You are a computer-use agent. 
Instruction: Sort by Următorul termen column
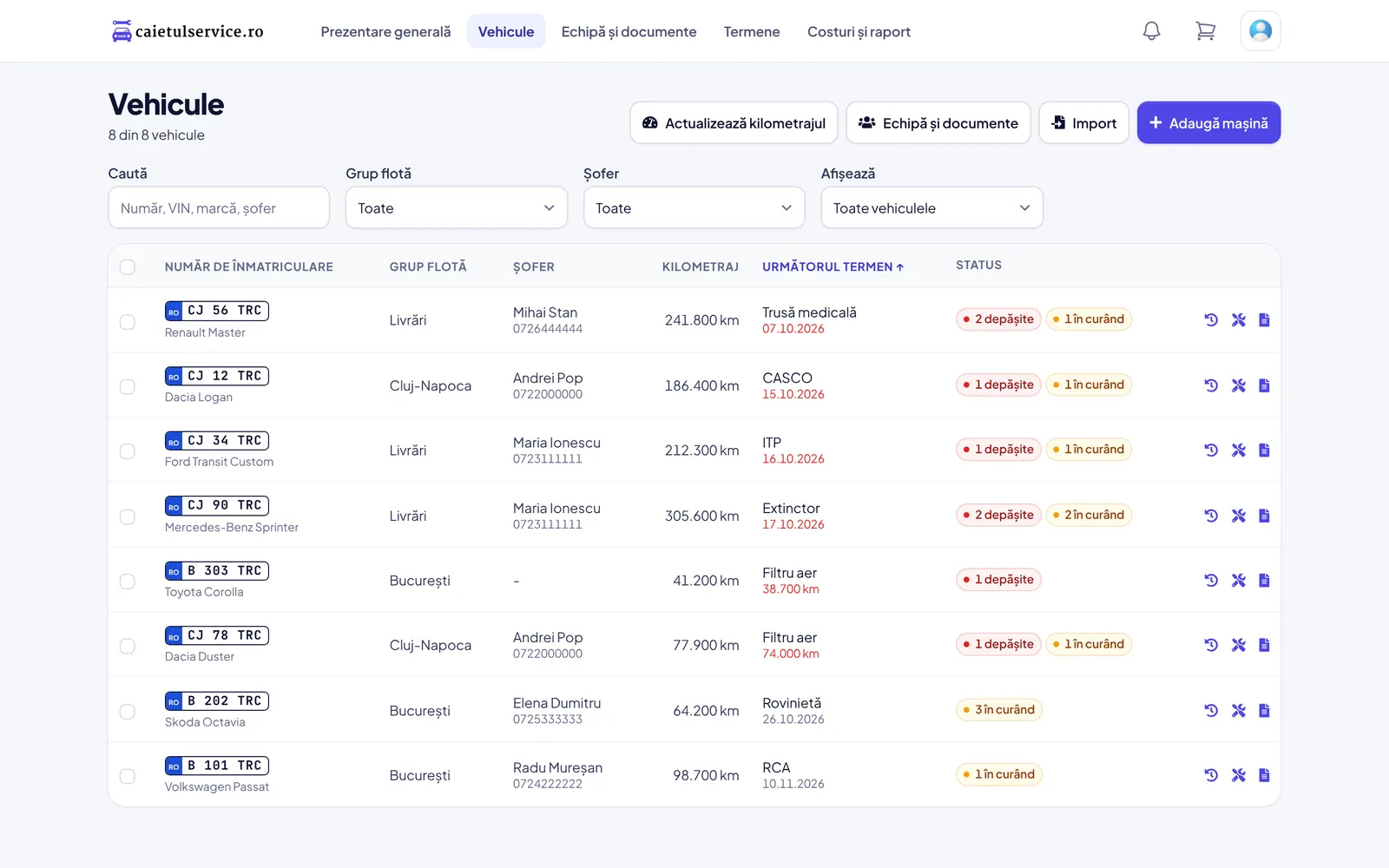tap(833, 266)
